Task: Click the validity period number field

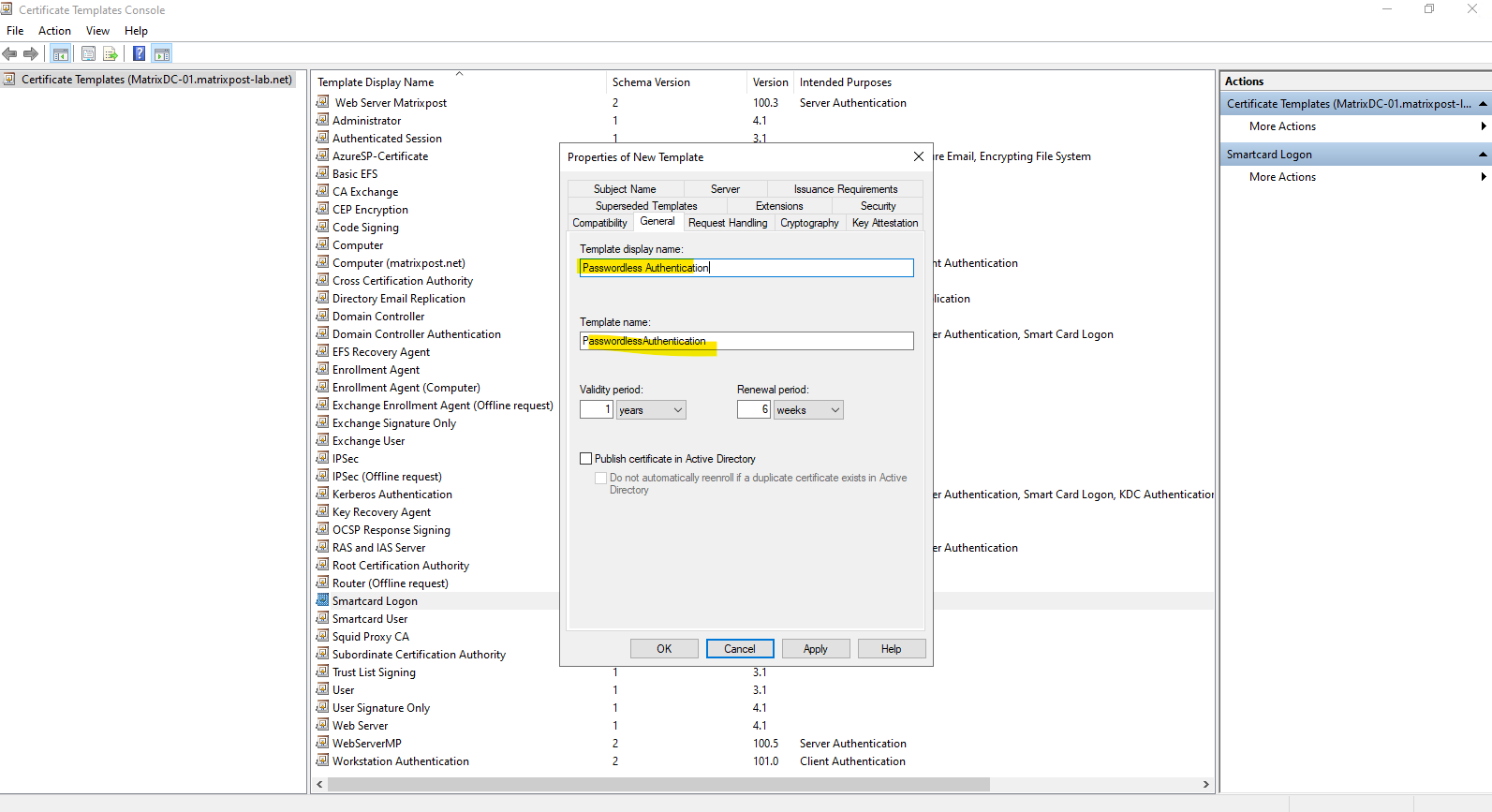Action: (597, 410)
